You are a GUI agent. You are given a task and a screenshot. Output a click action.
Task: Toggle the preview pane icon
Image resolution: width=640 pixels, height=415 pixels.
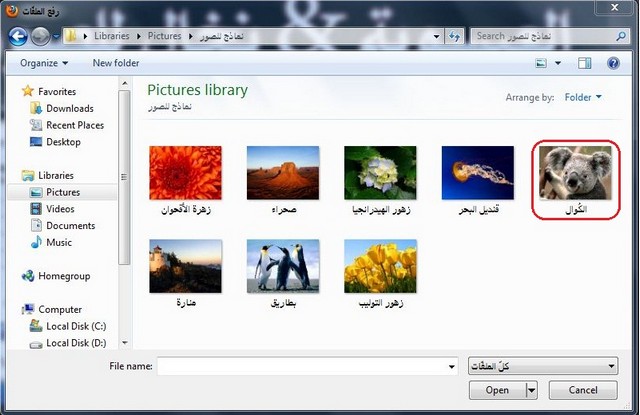[584, 63]
